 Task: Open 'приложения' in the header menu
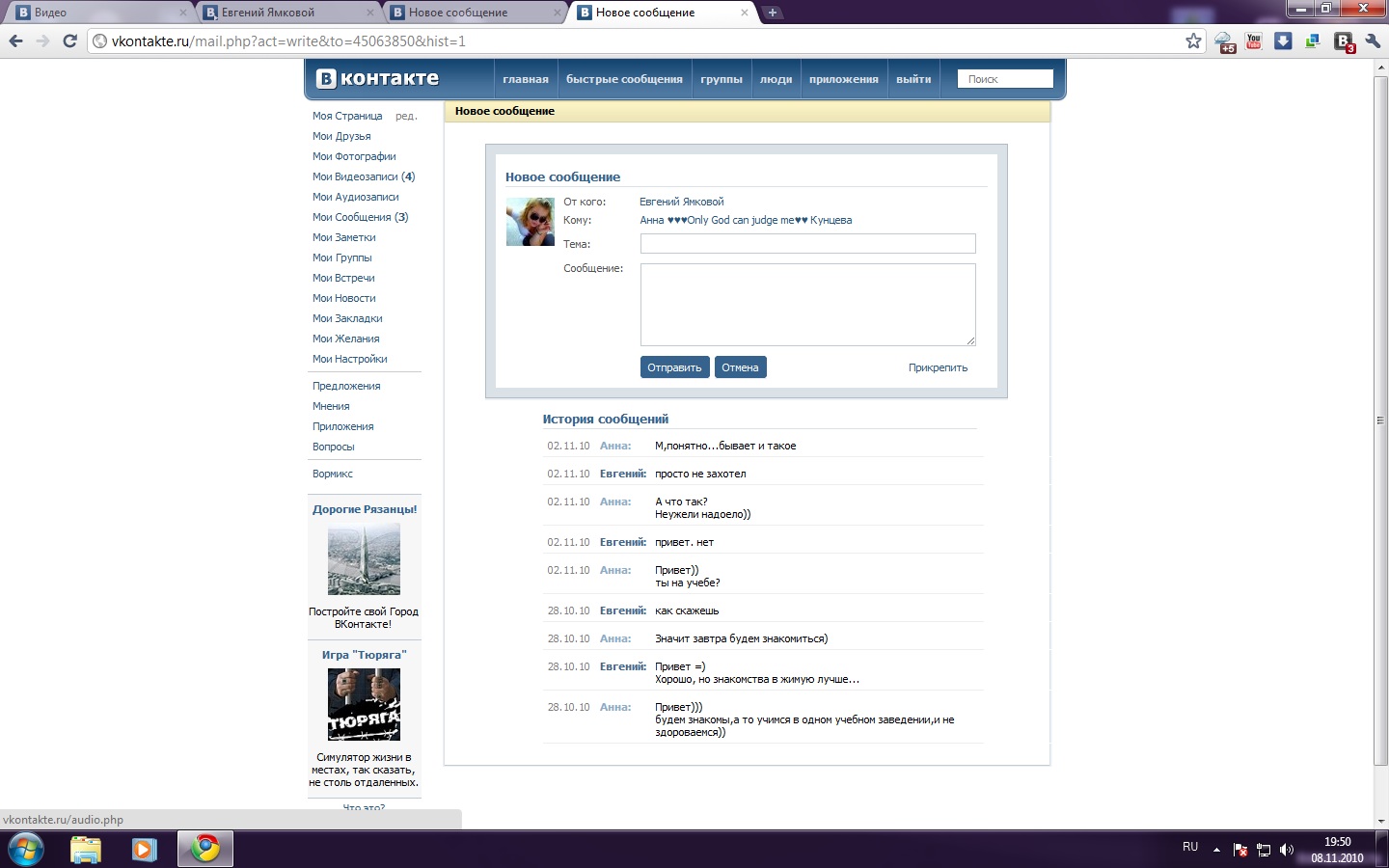point(844,79)
